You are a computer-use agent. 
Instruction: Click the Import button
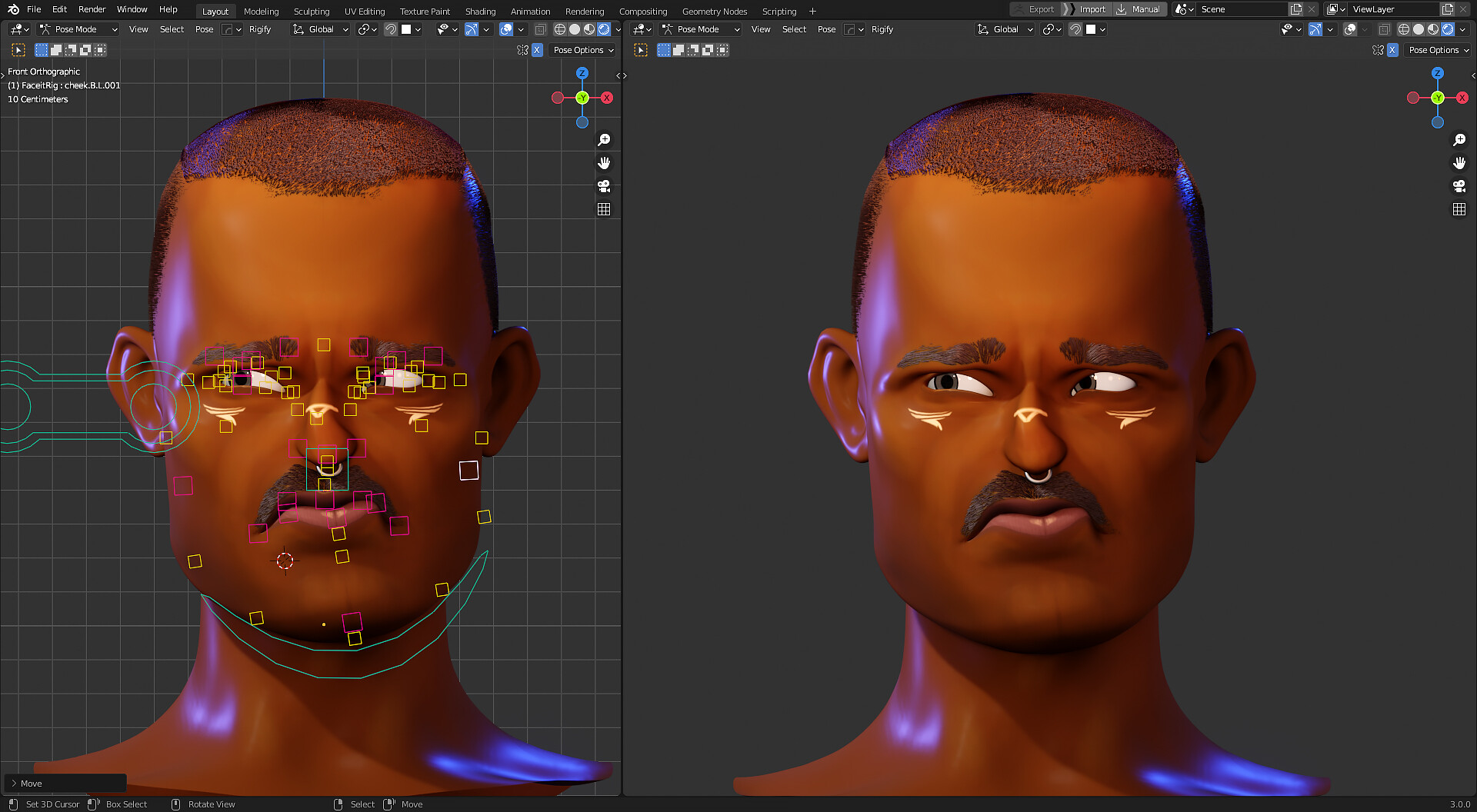click(1092, 9)
